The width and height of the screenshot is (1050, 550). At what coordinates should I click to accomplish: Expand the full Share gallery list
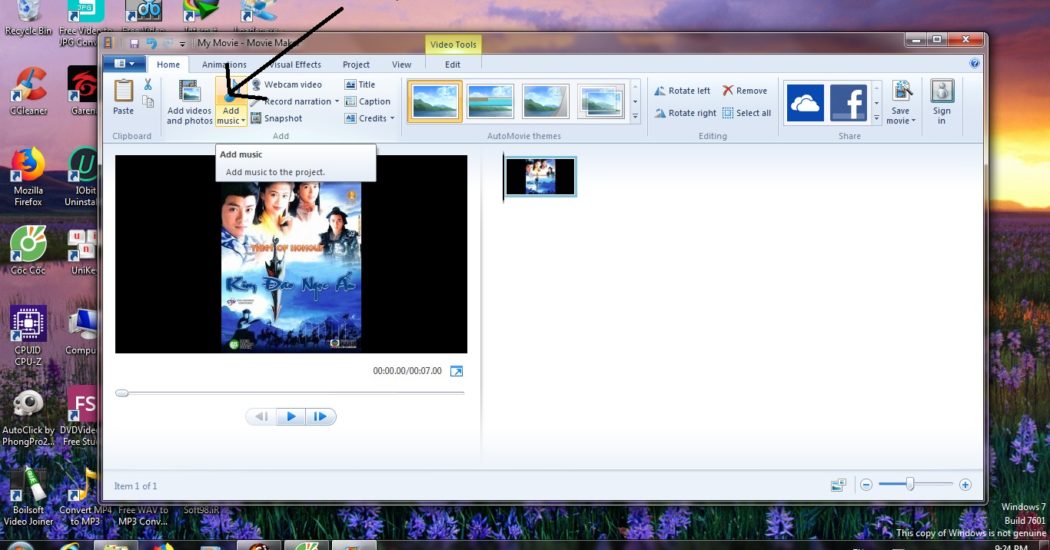pyautogui.click(x=877, y=117)
